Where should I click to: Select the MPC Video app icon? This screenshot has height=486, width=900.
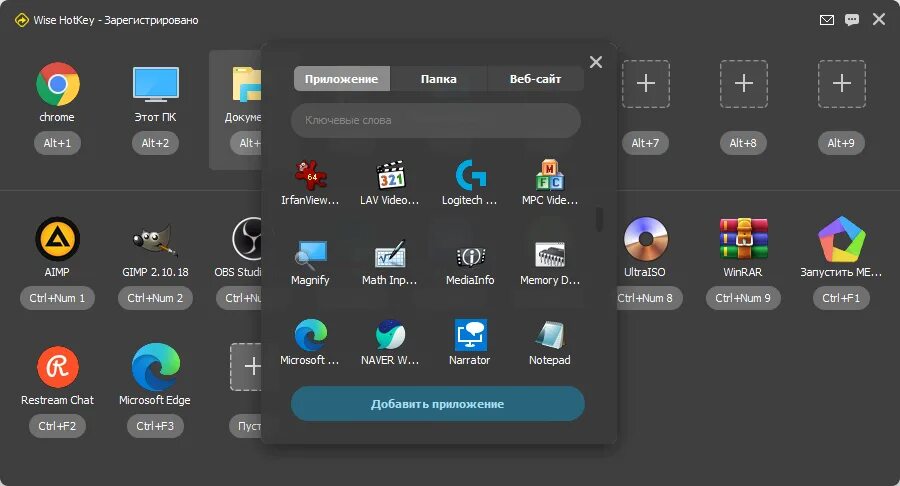(x=550, y=175)
